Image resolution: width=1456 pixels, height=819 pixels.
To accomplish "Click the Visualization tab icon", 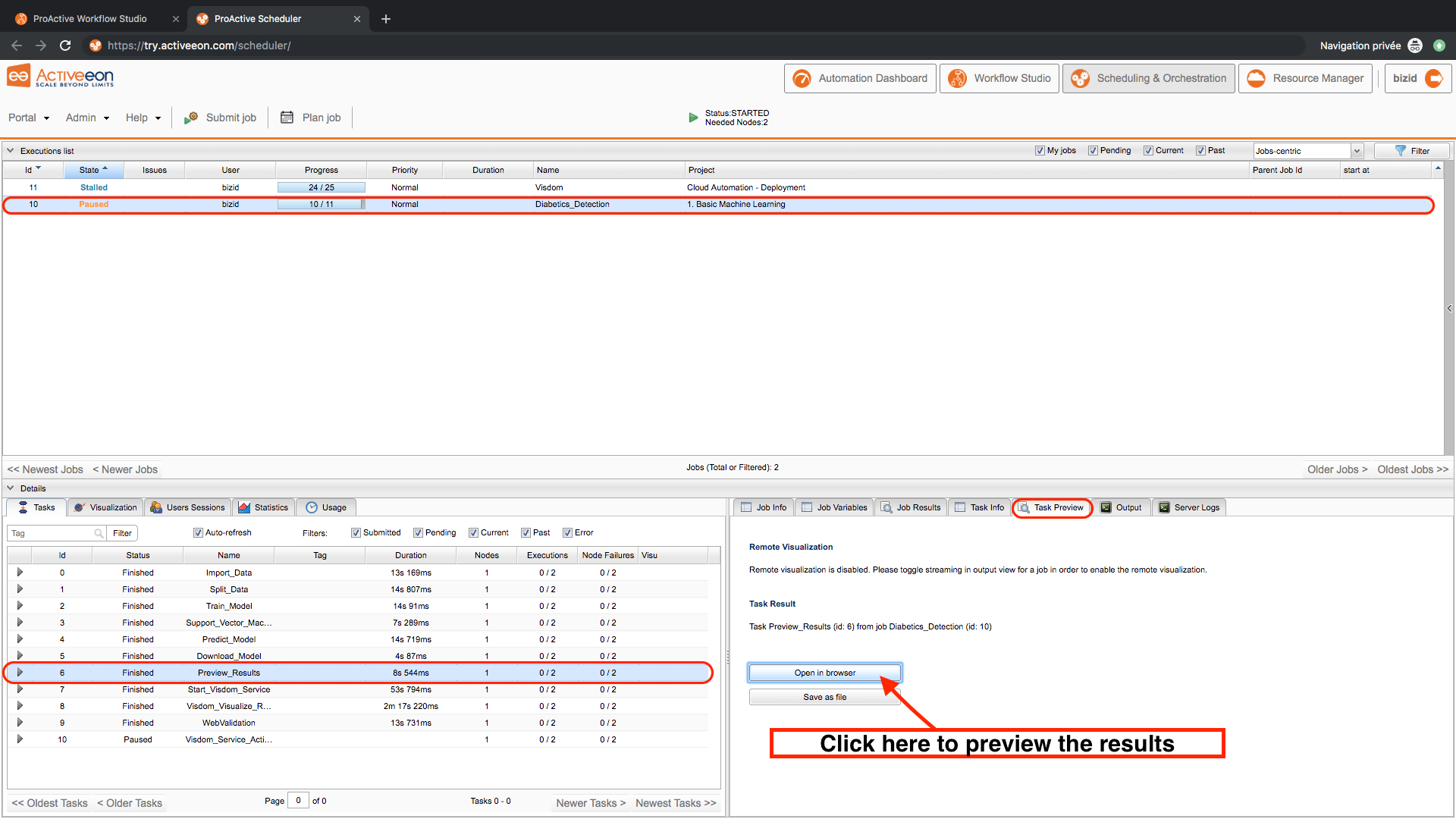I will click(80, 507).
